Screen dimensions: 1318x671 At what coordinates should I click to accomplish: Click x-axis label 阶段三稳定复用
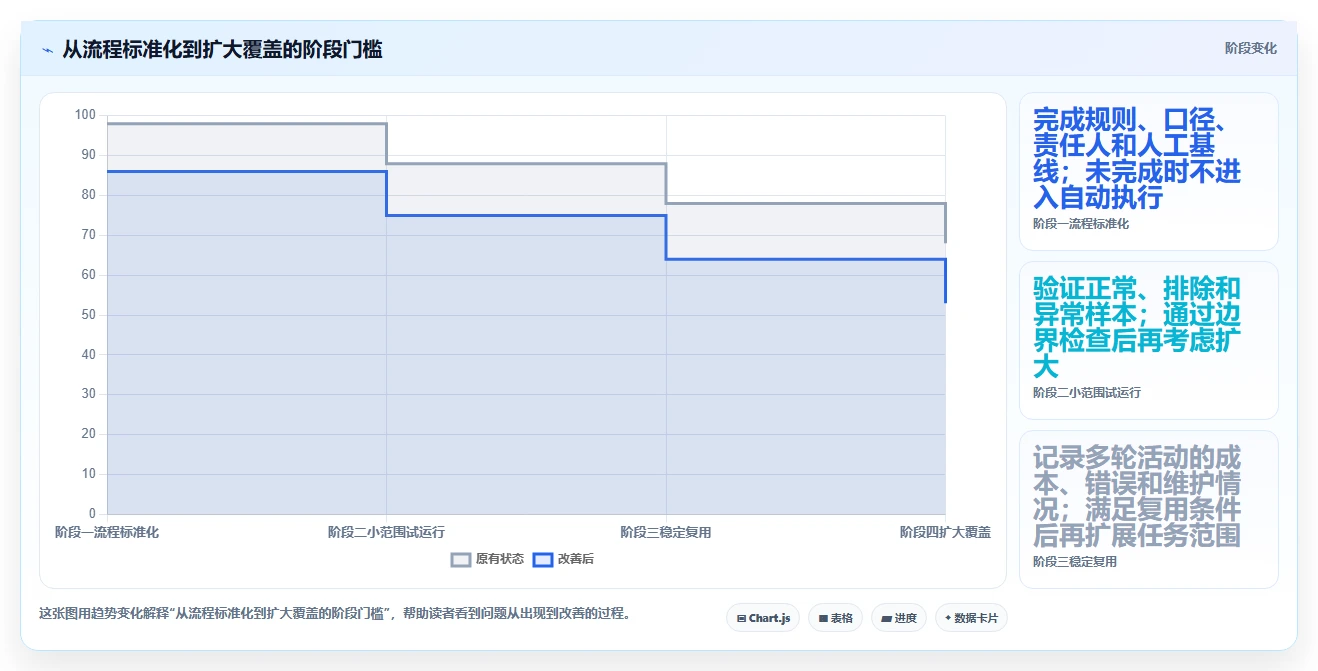pos(666,532)
